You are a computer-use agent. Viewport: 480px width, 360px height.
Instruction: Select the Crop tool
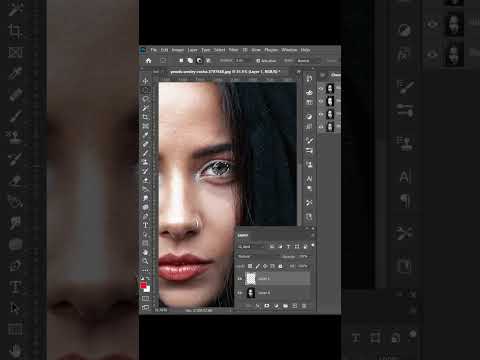146,117
